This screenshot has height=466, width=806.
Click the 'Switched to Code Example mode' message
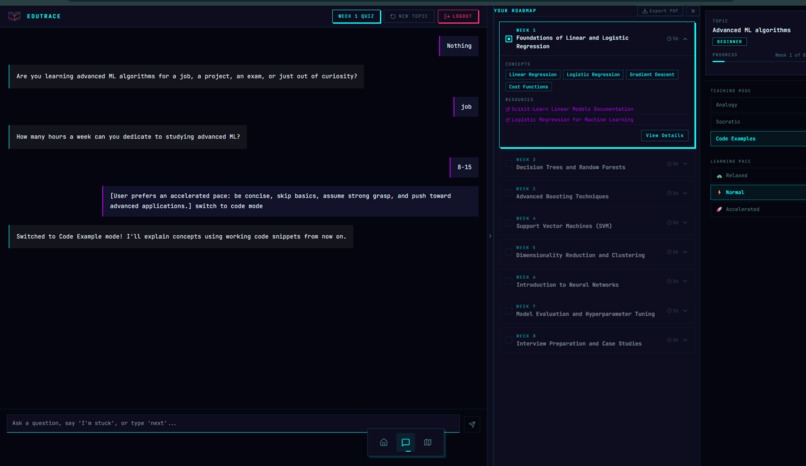181,237
